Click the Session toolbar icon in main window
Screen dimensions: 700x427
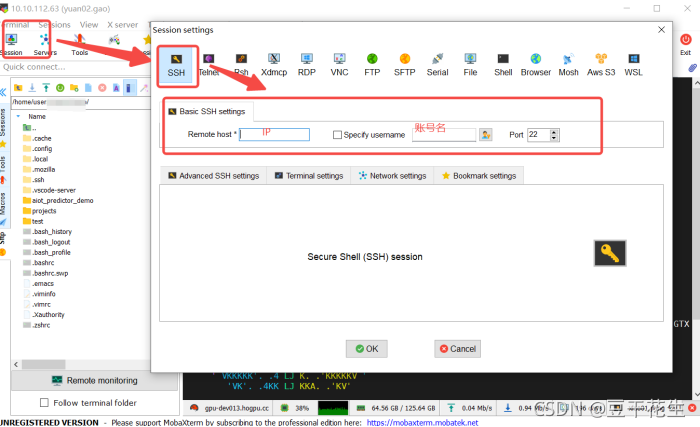click(x=12, y=45)
